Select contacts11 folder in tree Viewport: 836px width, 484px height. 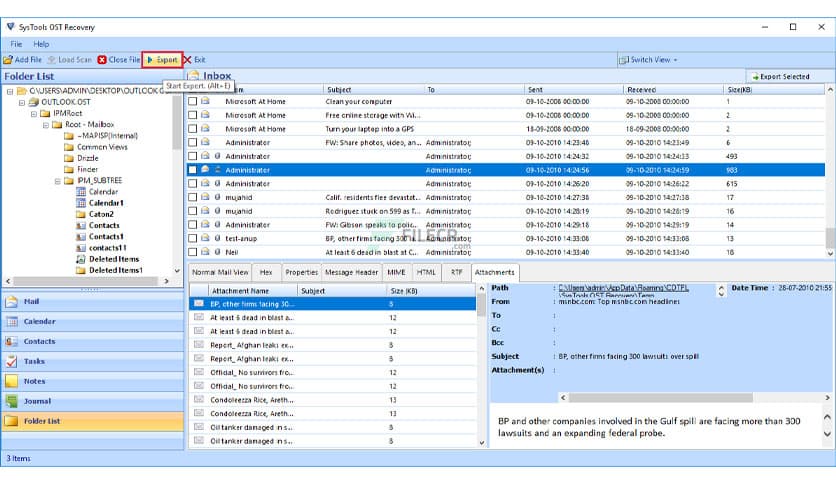(x=108, y=248)
